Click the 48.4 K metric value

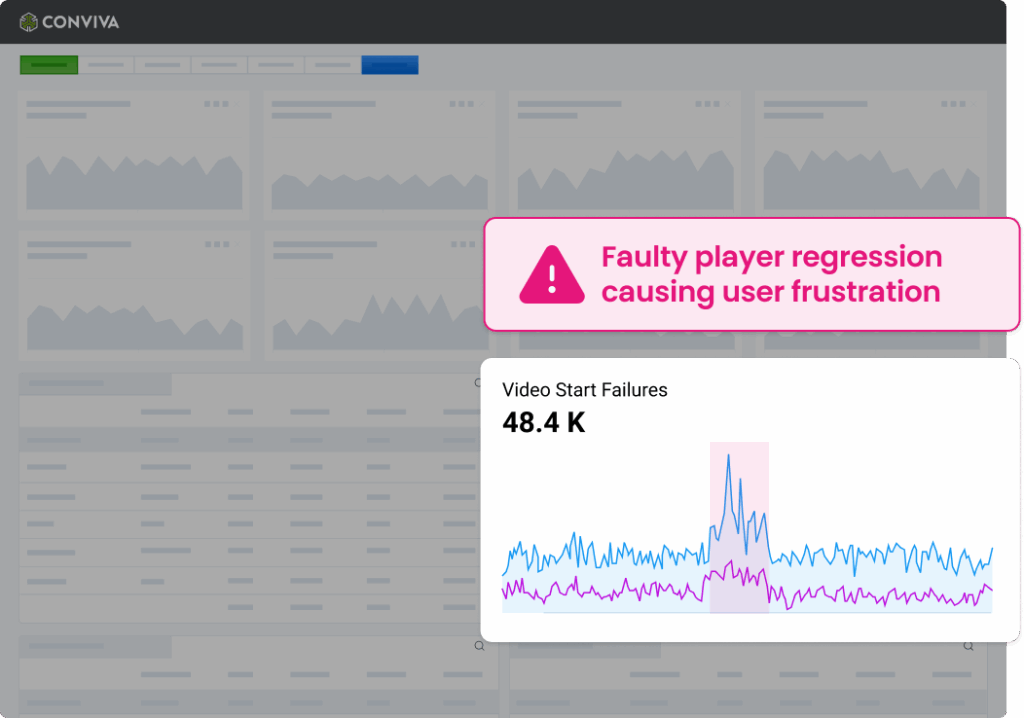(x=543, y=423)
